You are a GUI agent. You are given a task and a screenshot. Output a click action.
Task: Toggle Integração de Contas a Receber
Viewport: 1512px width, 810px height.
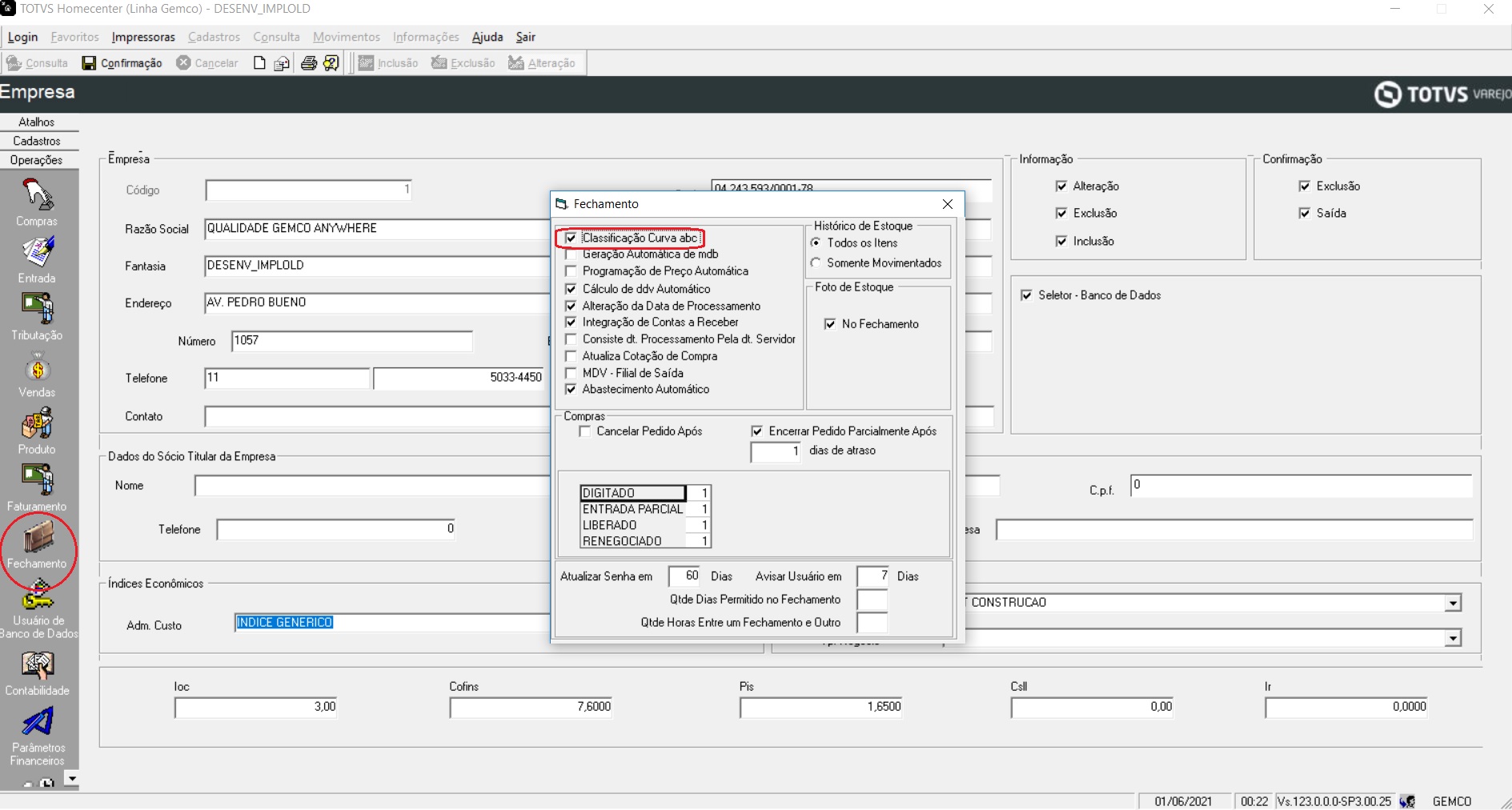(x=571, y=322)
